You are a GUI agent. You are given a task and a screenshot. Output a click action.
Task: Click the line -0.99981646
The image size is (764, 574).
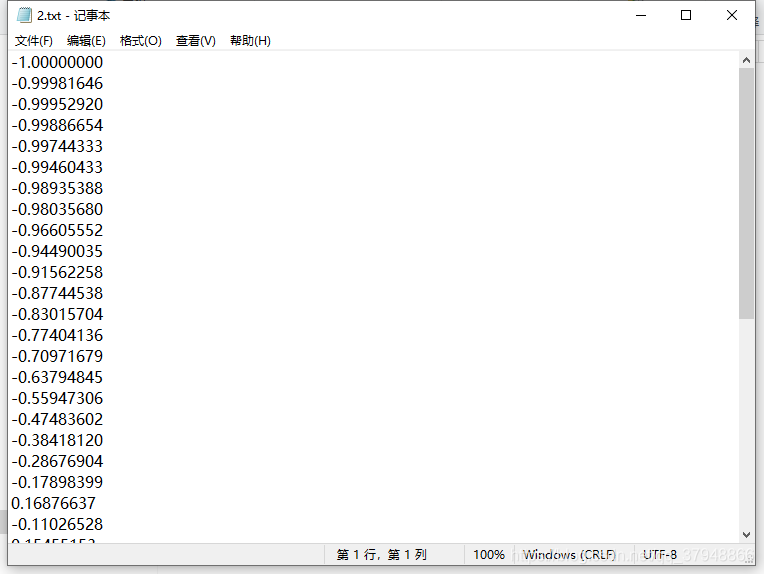(x=57, y=83)
